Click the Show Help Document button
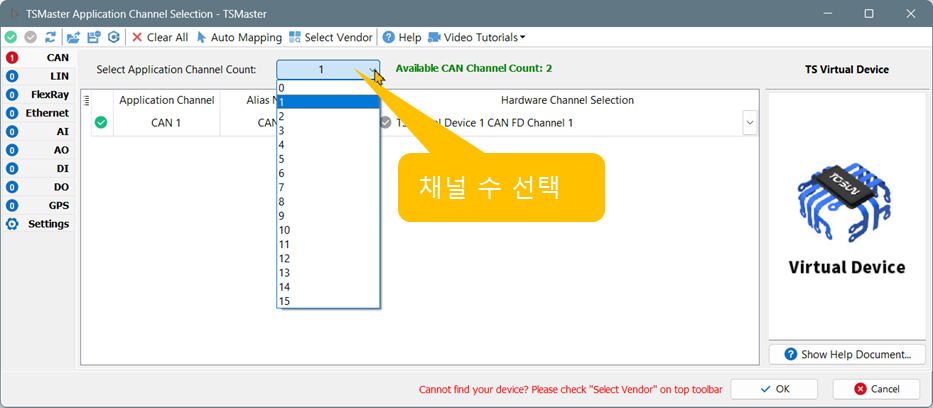This screenshot has height=408, width=933. (847, 354)
